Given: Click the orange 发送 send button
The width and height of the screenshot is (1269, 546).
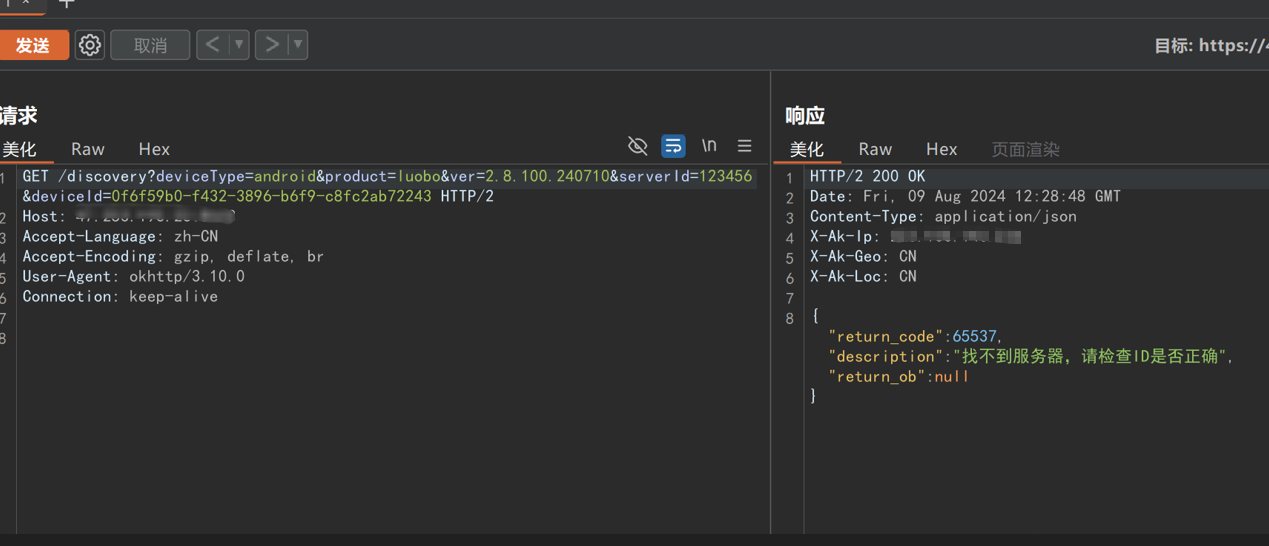Looking at the screenshot, I should [33, 45].
